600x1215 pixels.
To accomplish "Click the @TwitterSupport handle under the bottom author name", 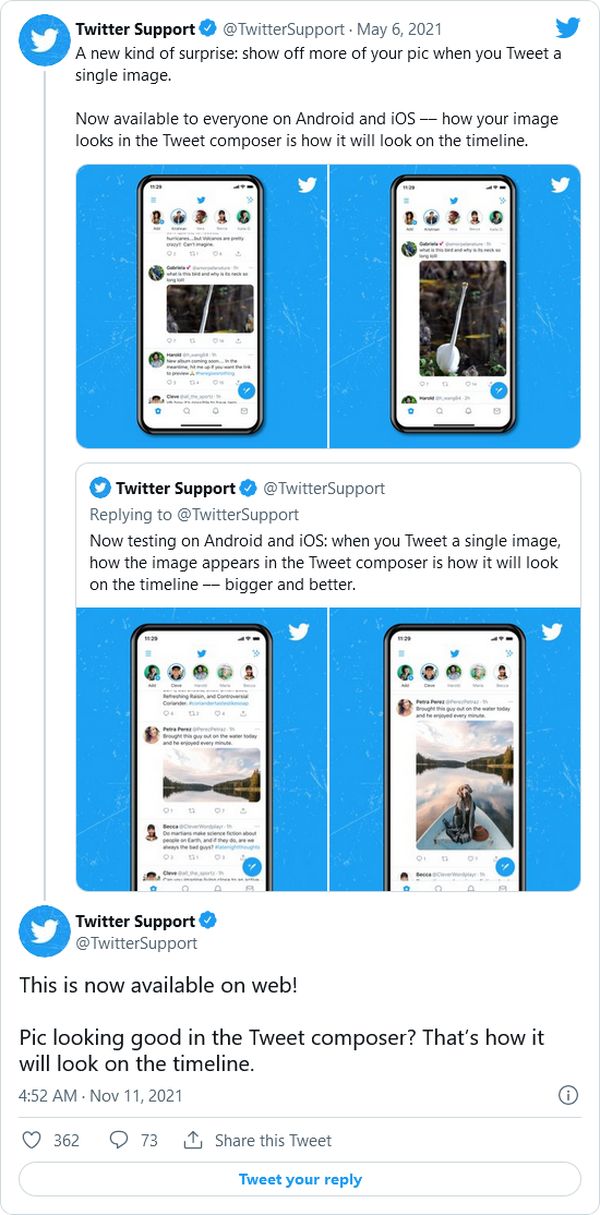I will pyautogui.click(x=137, y=943).
